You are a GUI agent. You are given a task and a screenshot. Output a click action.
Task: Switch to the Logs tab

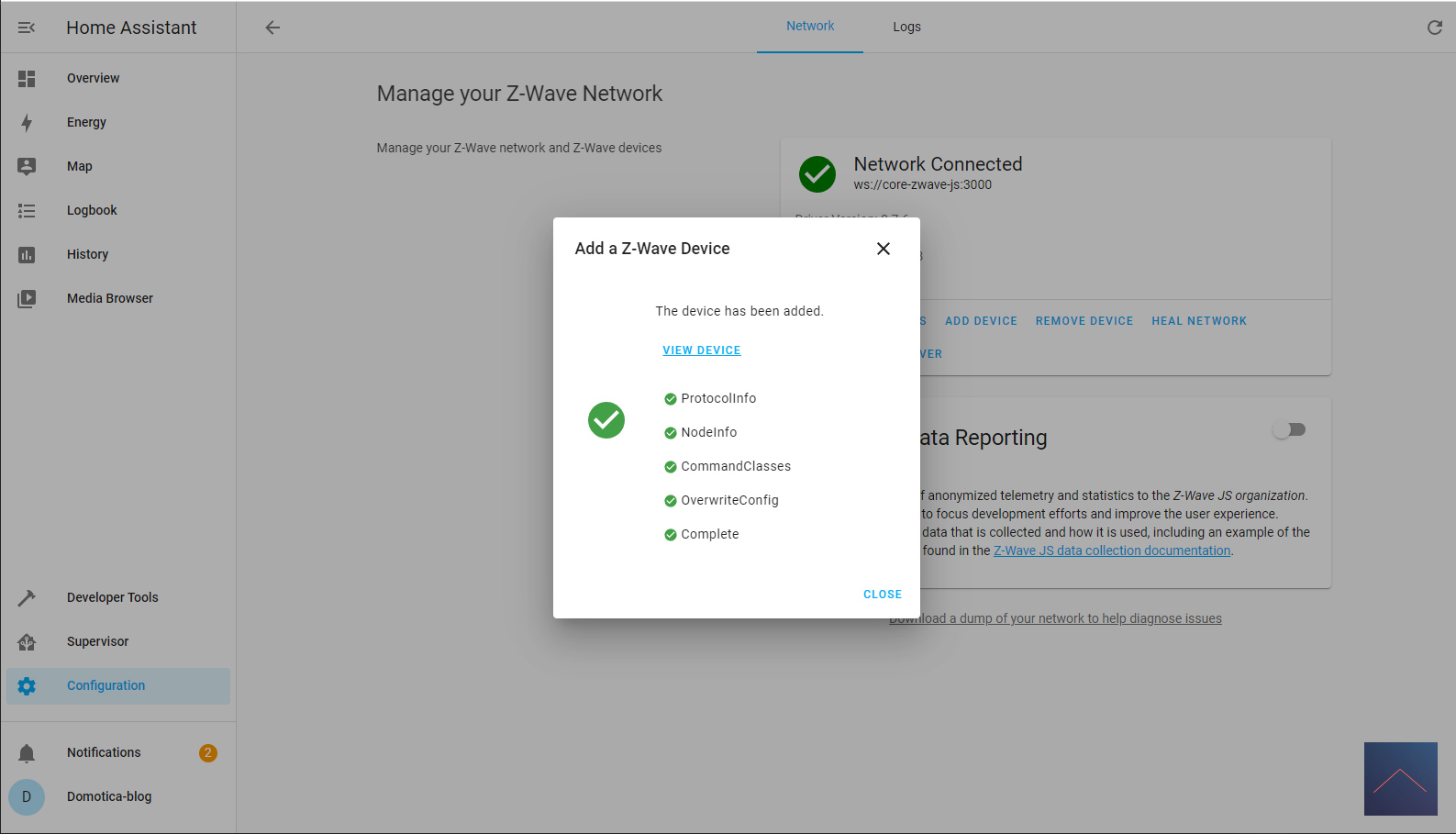click(906, 27)
